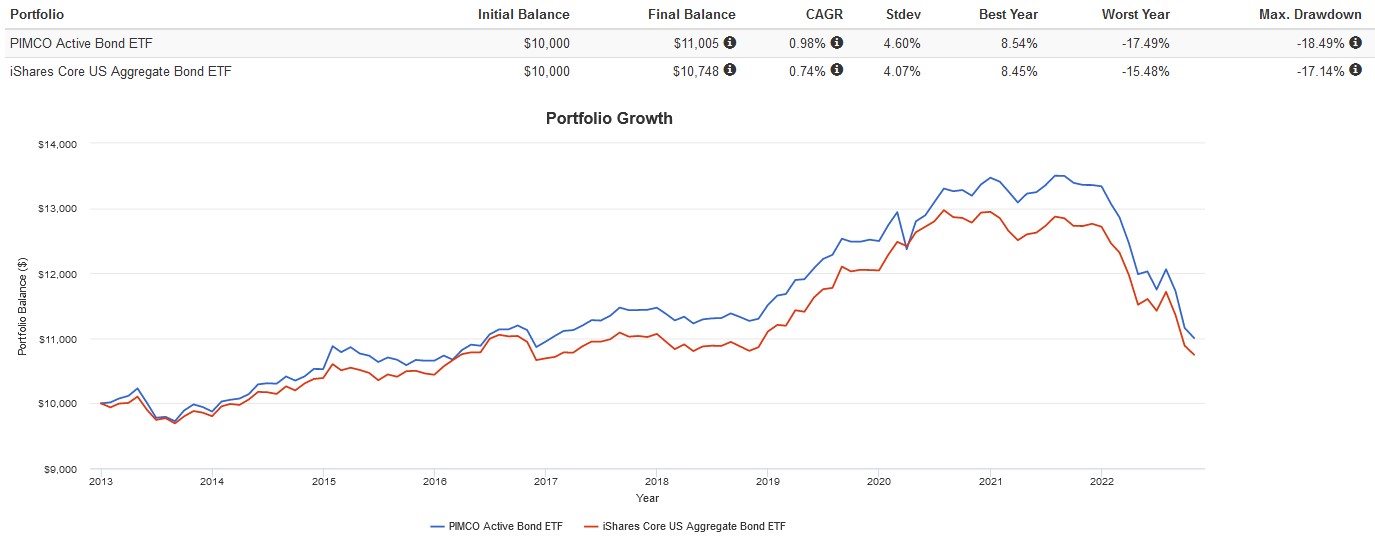
Task: Click the Final Balance column header
Action: 692,15
